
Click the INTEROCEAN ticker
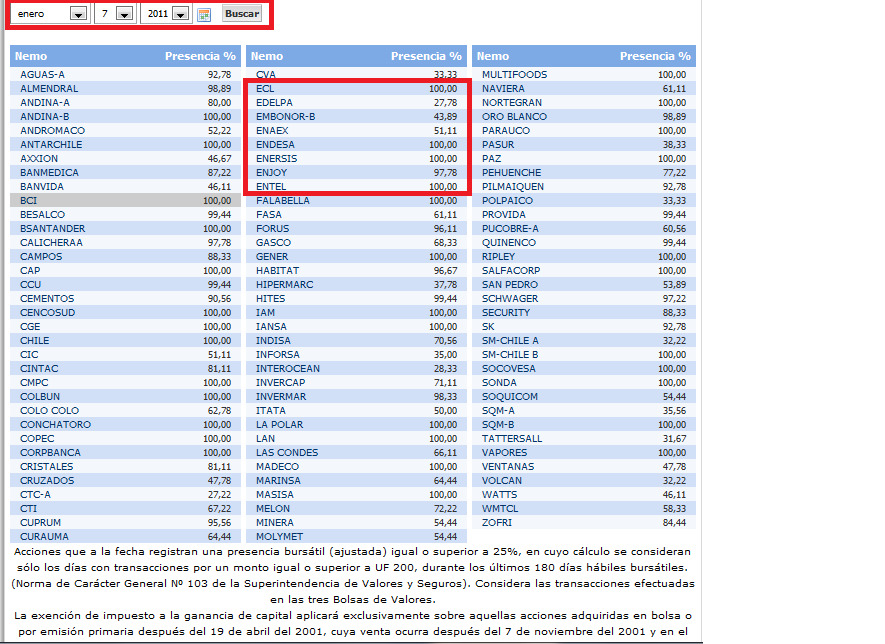click(288, 369)
